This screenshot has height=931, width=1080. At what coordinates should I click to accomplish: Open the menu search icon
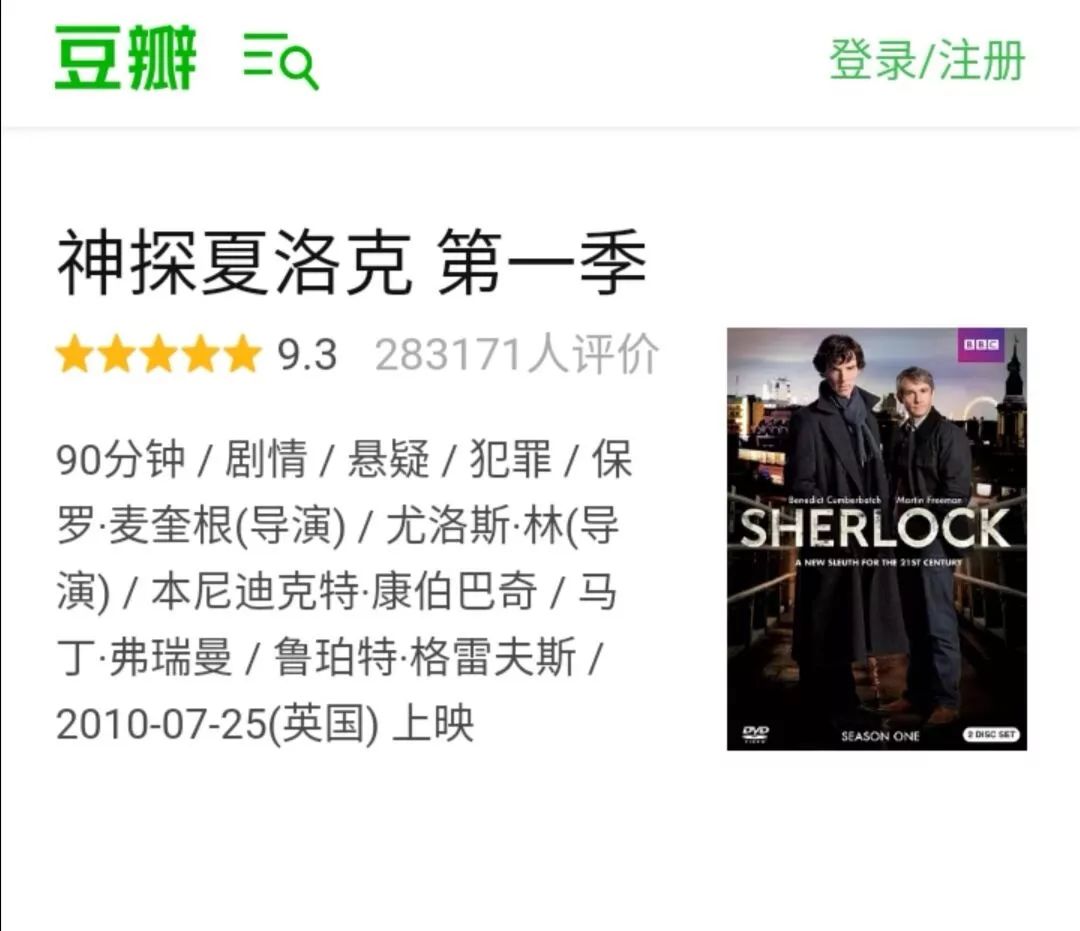(281, 61)
